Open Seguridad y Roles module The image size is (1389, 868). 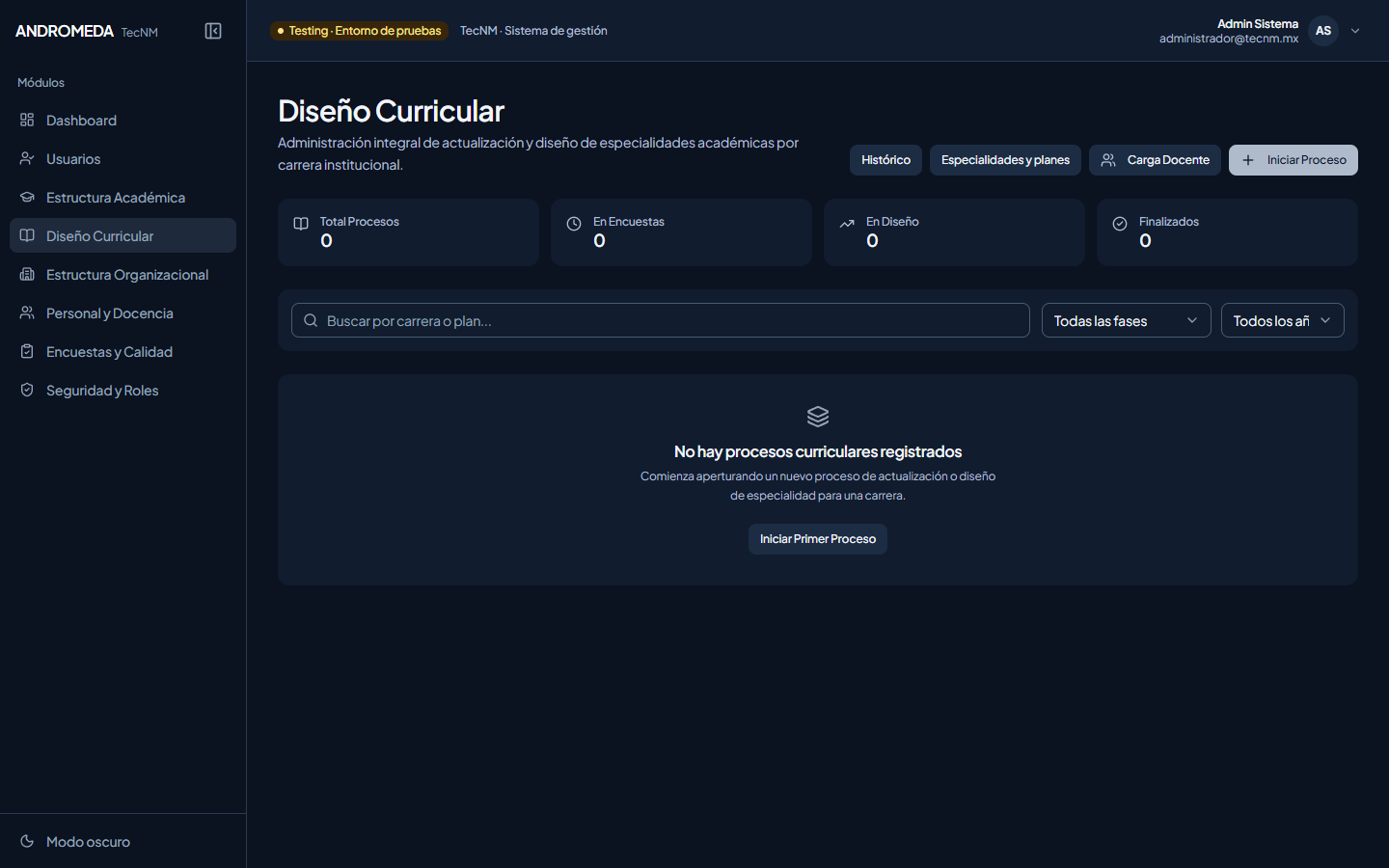click(x=123, y=390)
